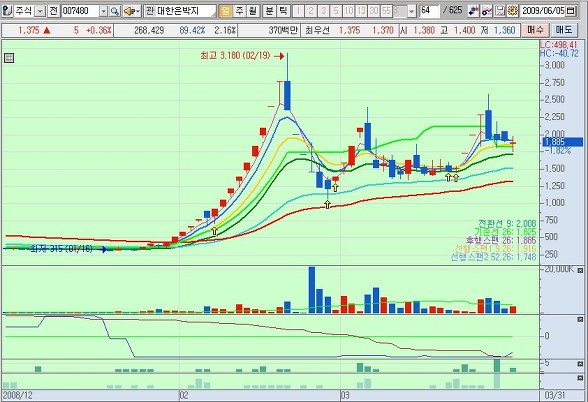Open chart settings gear icon

[513, 11]
